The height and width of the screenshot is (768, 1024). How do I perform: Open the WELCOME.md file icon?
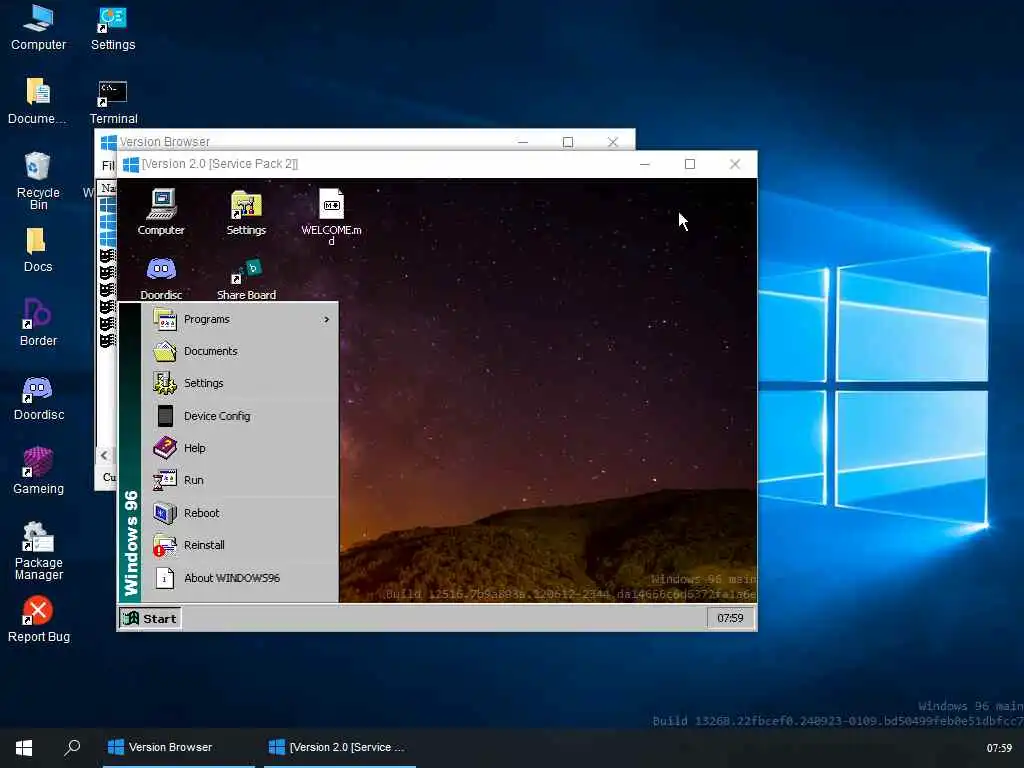pos(331,216)
